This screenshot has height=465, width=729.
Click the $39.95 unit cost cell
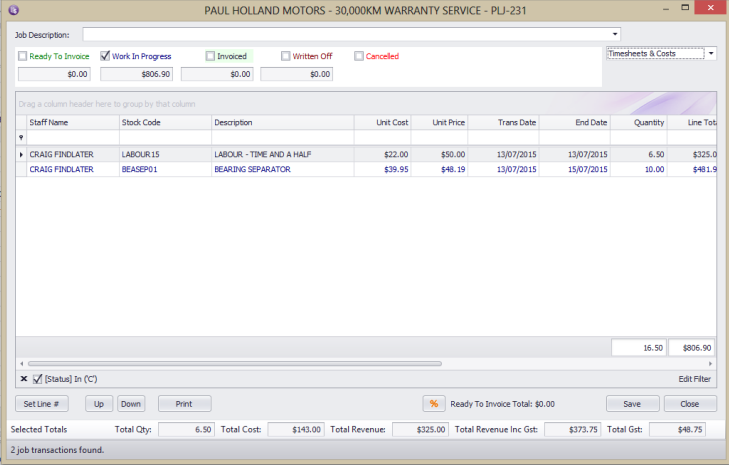coord(382,169)
